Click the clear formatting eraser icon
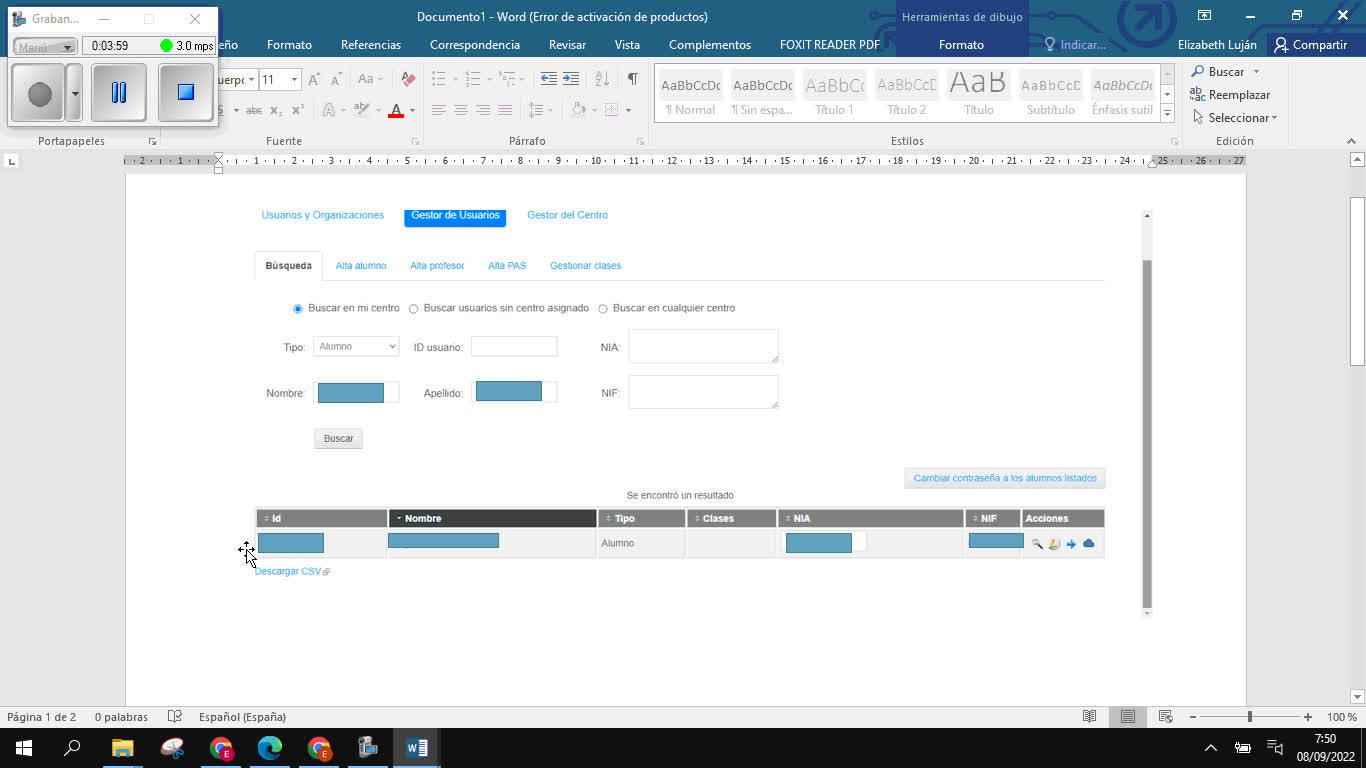This screenshot has height=768, width=1366. [408, 79]
